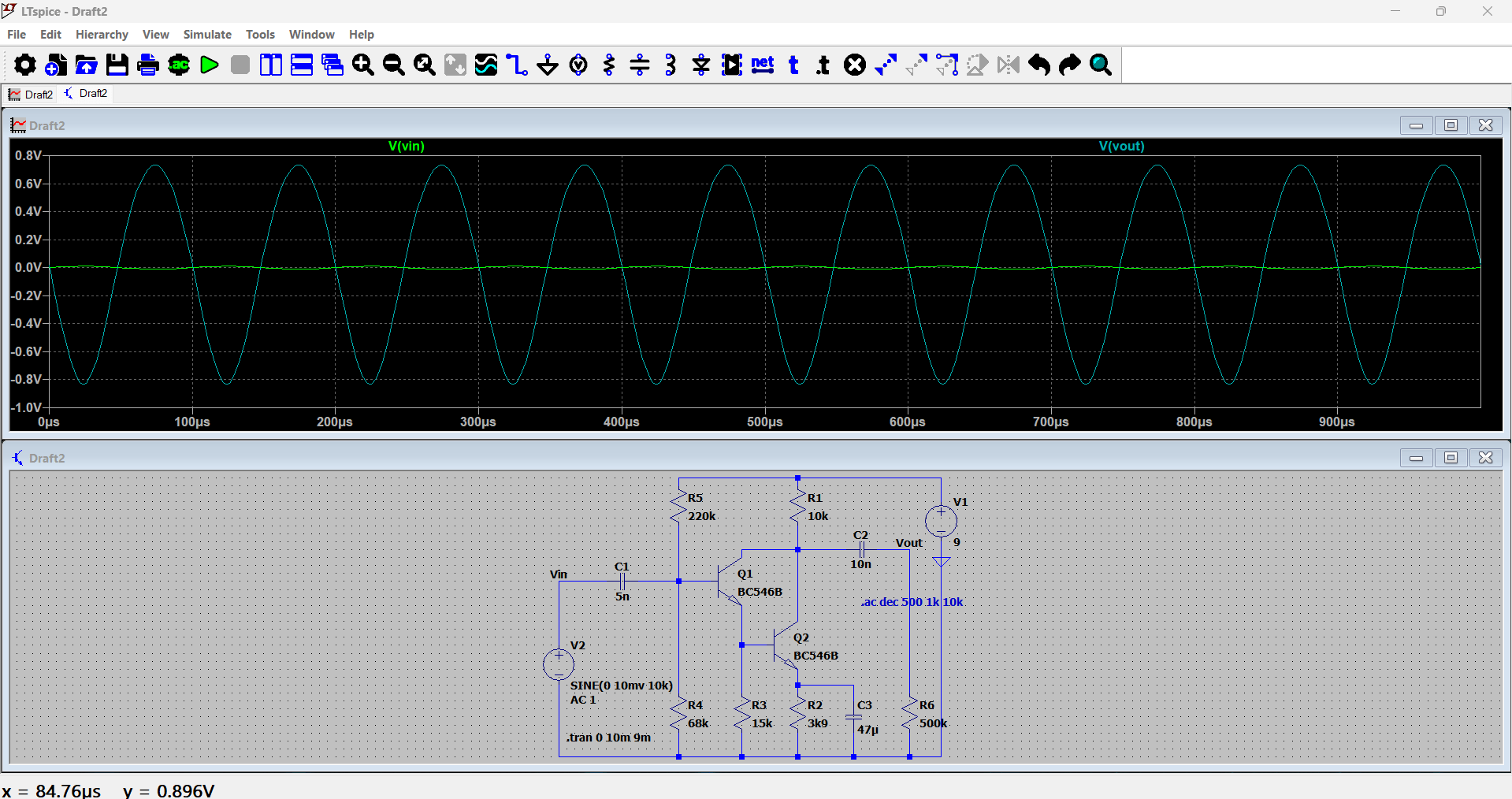
Task: Close the Draft2 schematic pane
Action: tap(1485, 458)
